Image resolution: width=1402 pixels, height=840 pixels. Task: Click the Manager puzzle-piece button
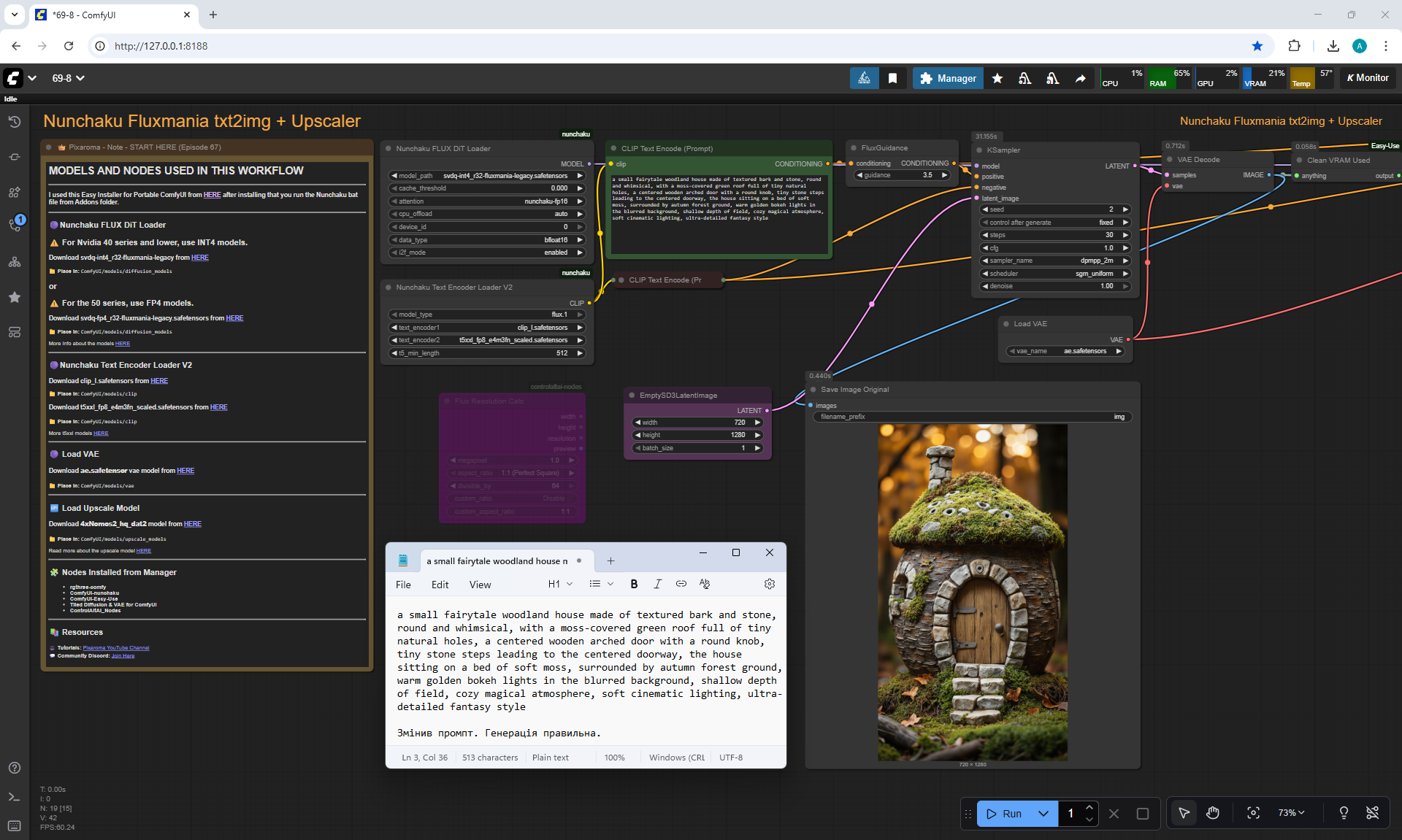coord(948,78)
